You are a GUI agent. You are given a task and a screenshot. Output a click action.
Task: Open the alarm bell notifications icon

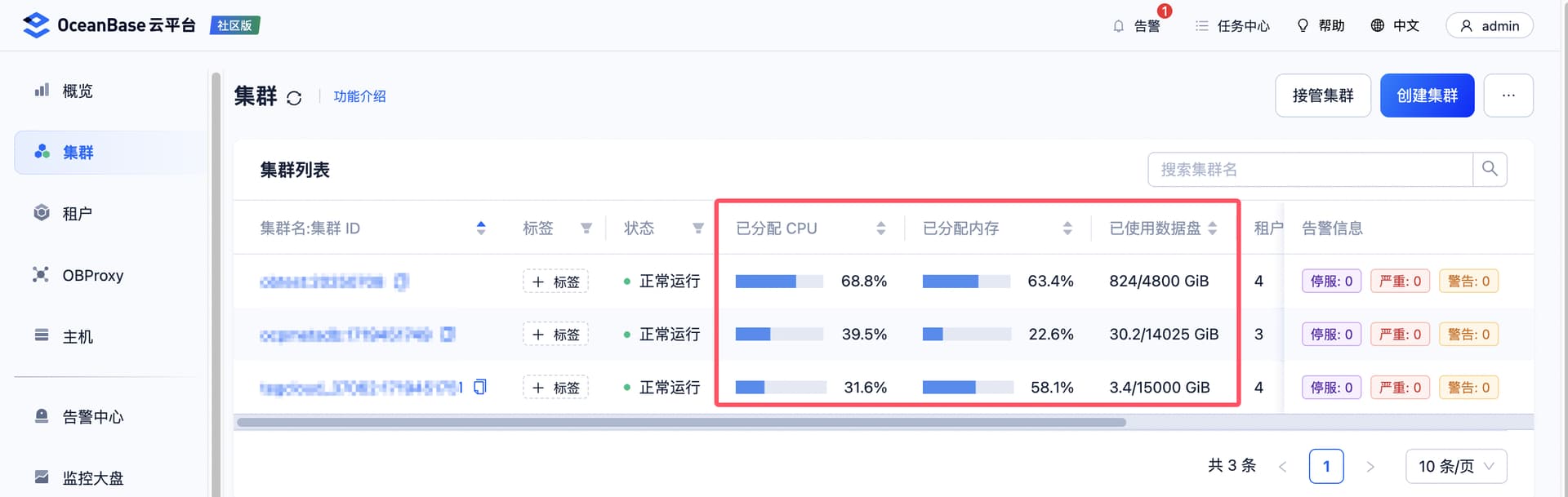tap(1119, 26)
